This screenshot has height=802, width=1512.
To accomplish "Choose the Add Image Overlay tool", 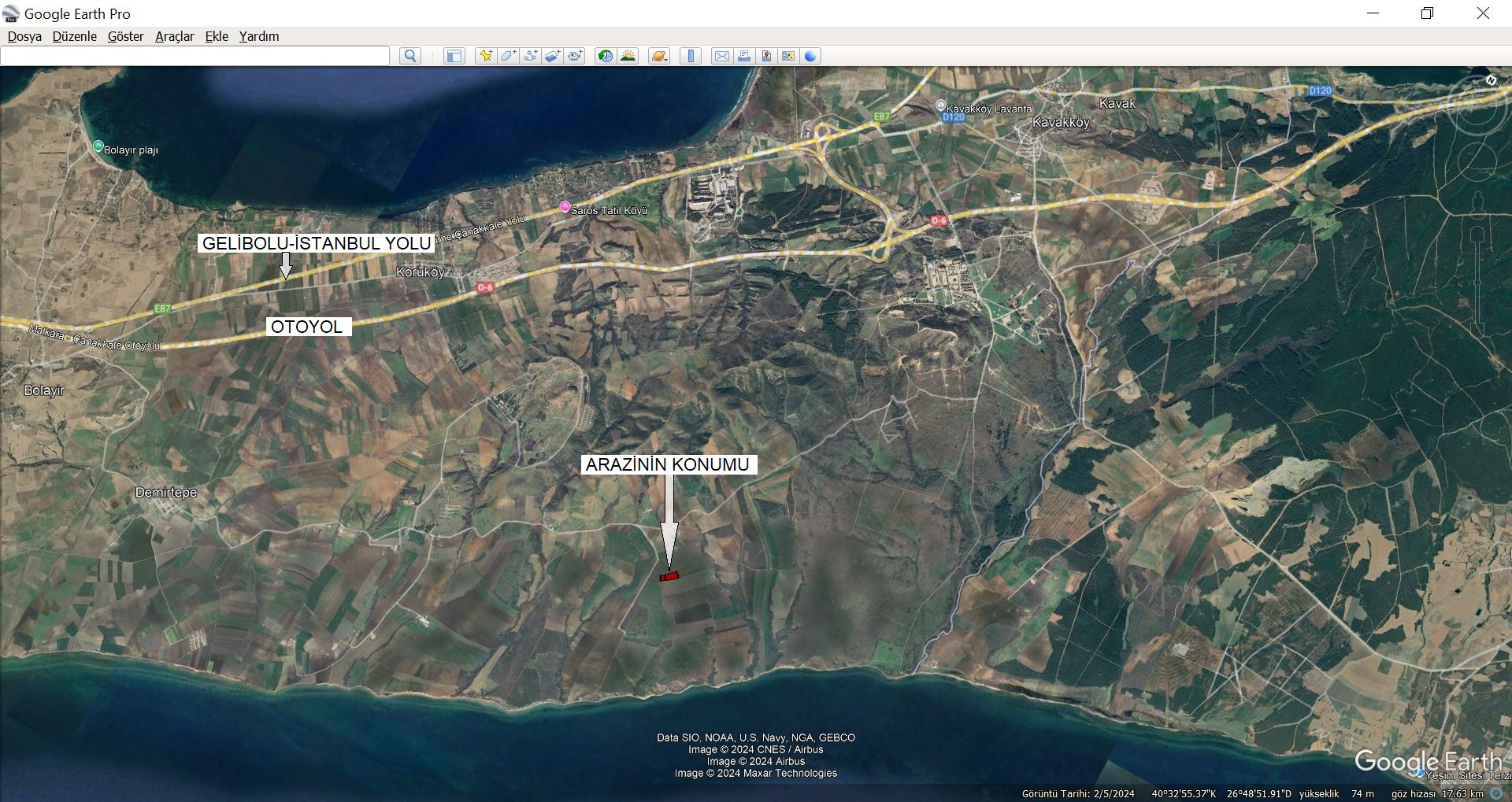I will click(553, 56).
